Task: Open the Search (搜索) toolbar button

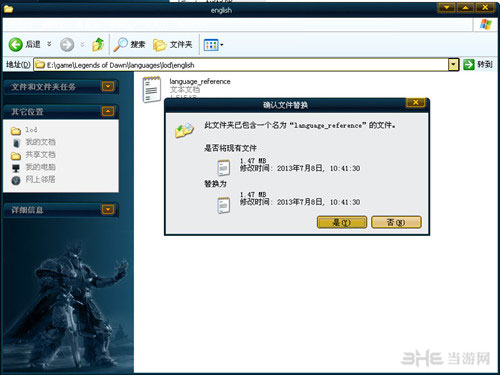Action: click(130, 44)
